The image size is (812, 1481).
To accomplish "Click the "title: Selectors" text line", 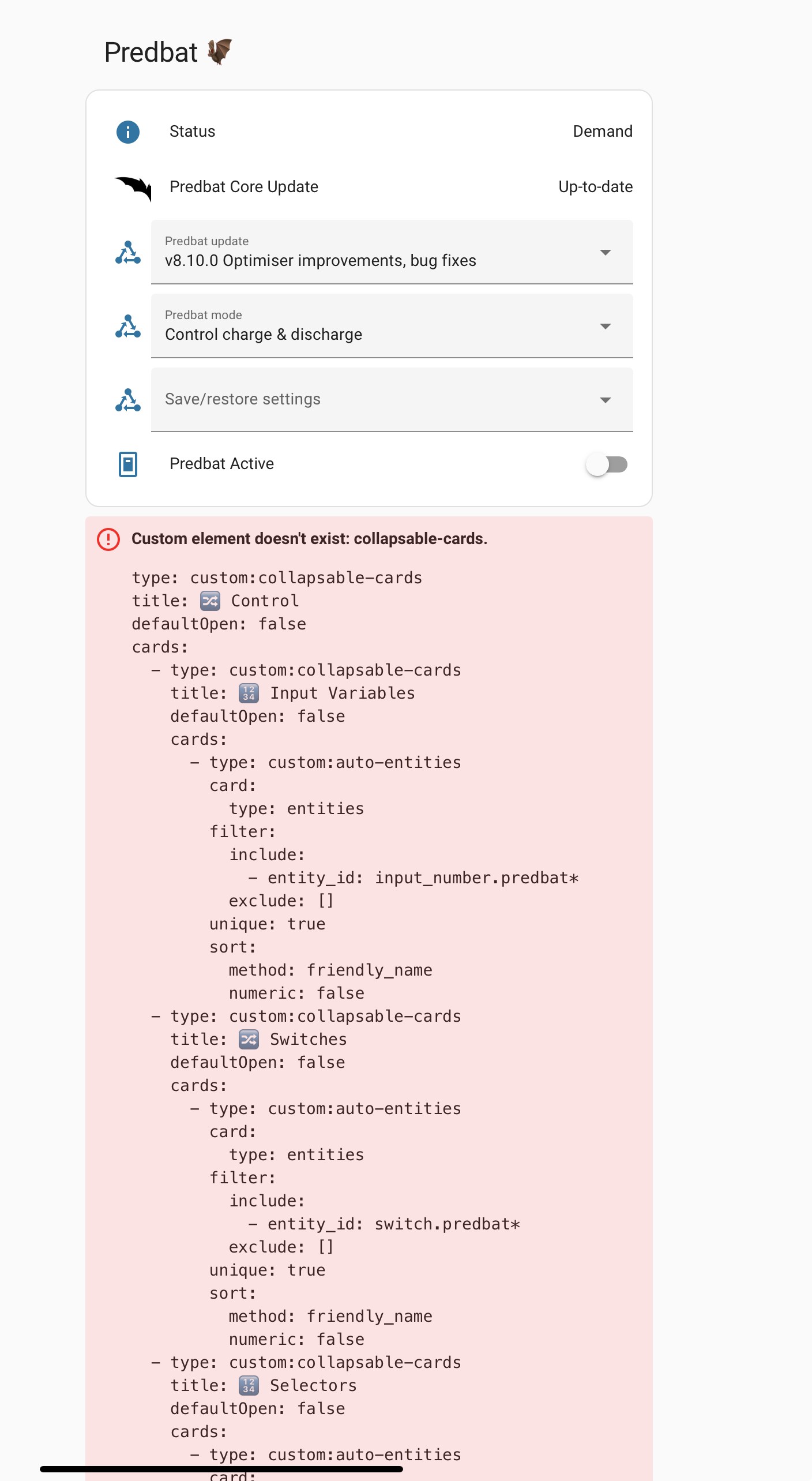I will tap(264, 1386).
